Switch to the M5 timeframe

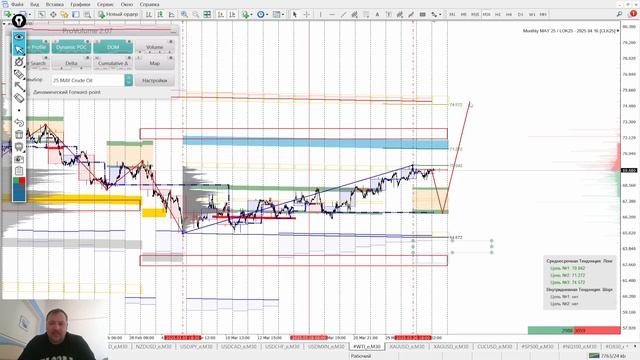[x=464, y=14]
